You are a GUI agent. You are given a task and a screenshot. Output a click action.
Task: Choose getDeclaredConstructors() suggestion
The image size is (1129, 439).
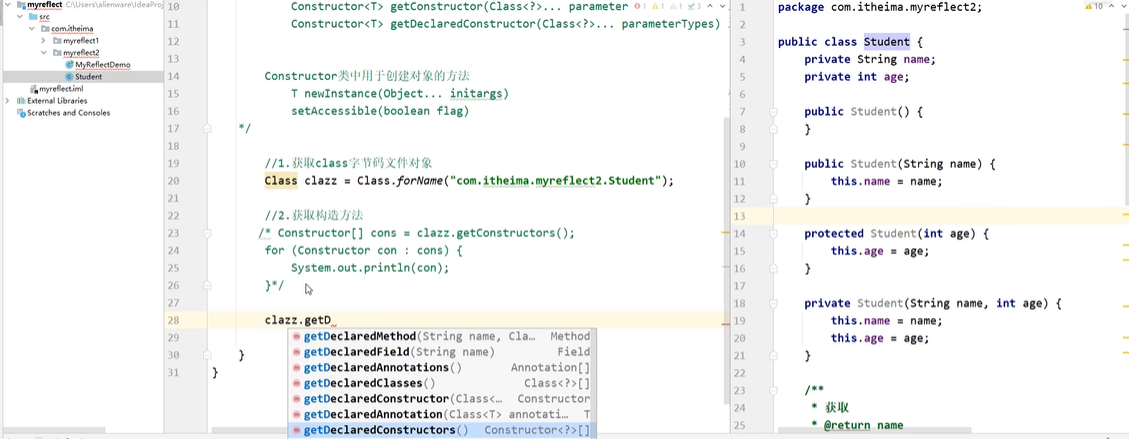441,430
